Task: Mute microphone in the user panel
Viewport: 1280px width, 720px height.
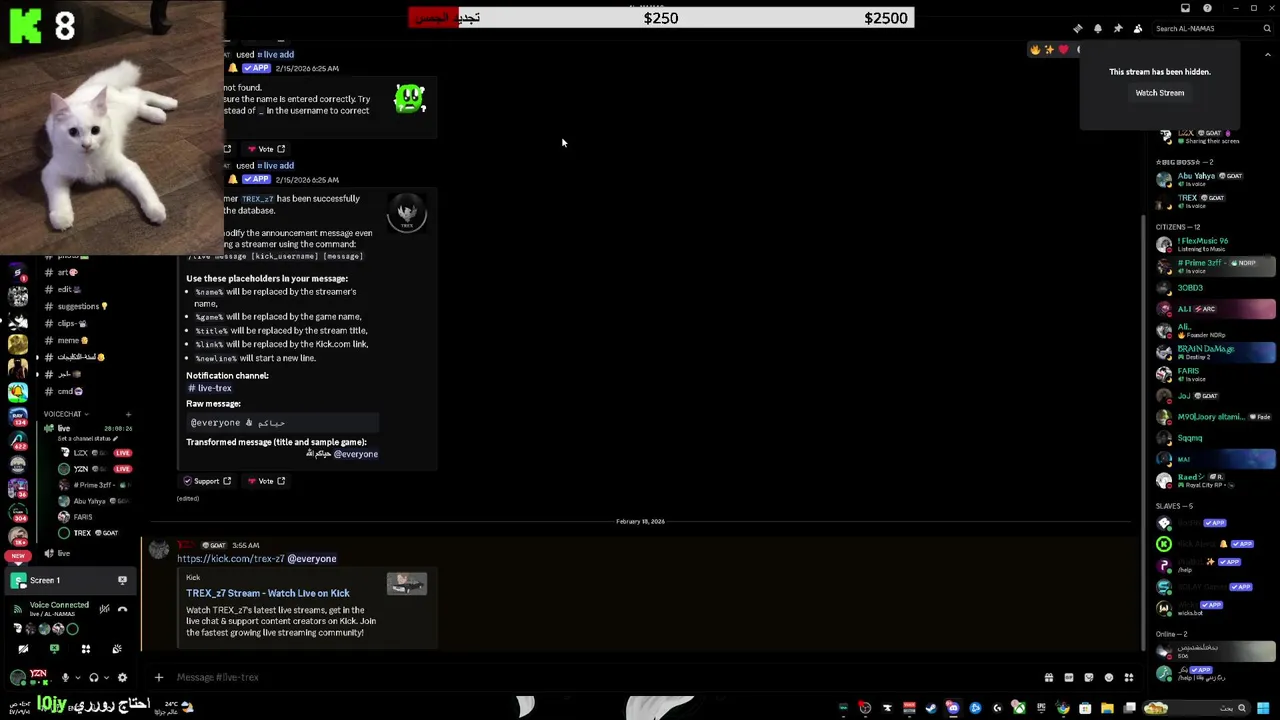Action: click(x=65, y=677)
